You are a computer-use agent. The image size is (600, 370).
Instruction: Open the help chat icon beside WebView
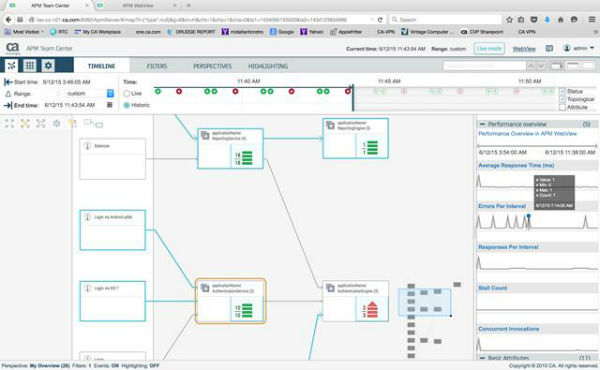(x=549, y=49)
